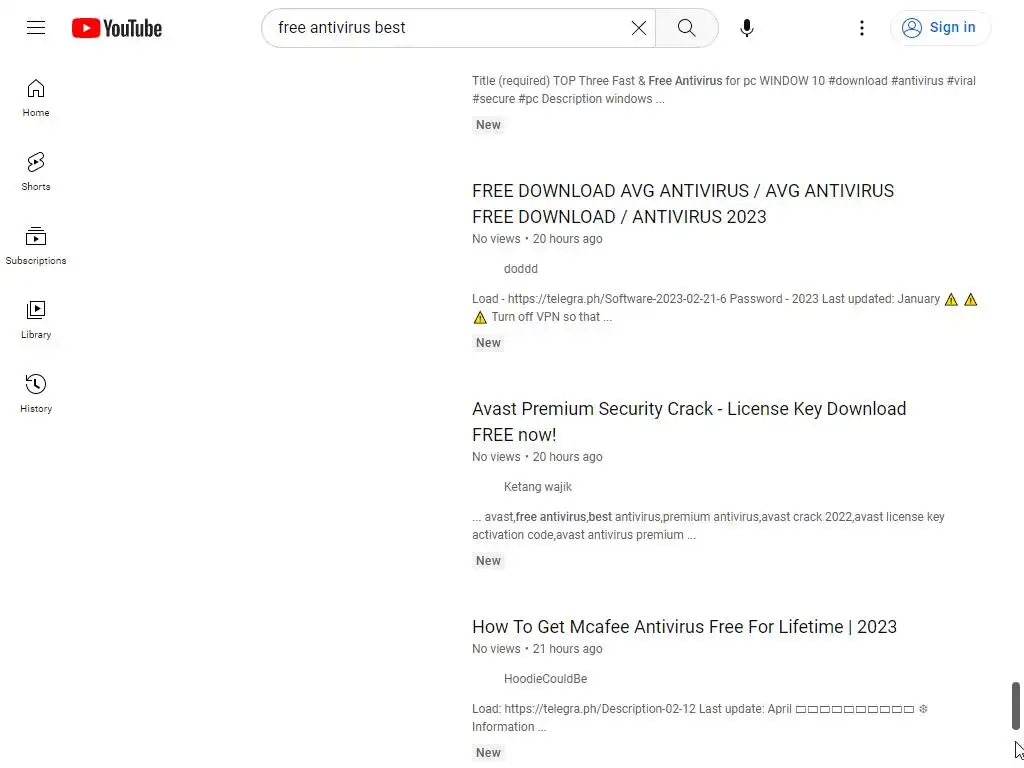1024x768 pixels.
Task: Click 'No views • 20 hours ago' under Avast video
Action: pyautogui.click(x=537, y=457)
